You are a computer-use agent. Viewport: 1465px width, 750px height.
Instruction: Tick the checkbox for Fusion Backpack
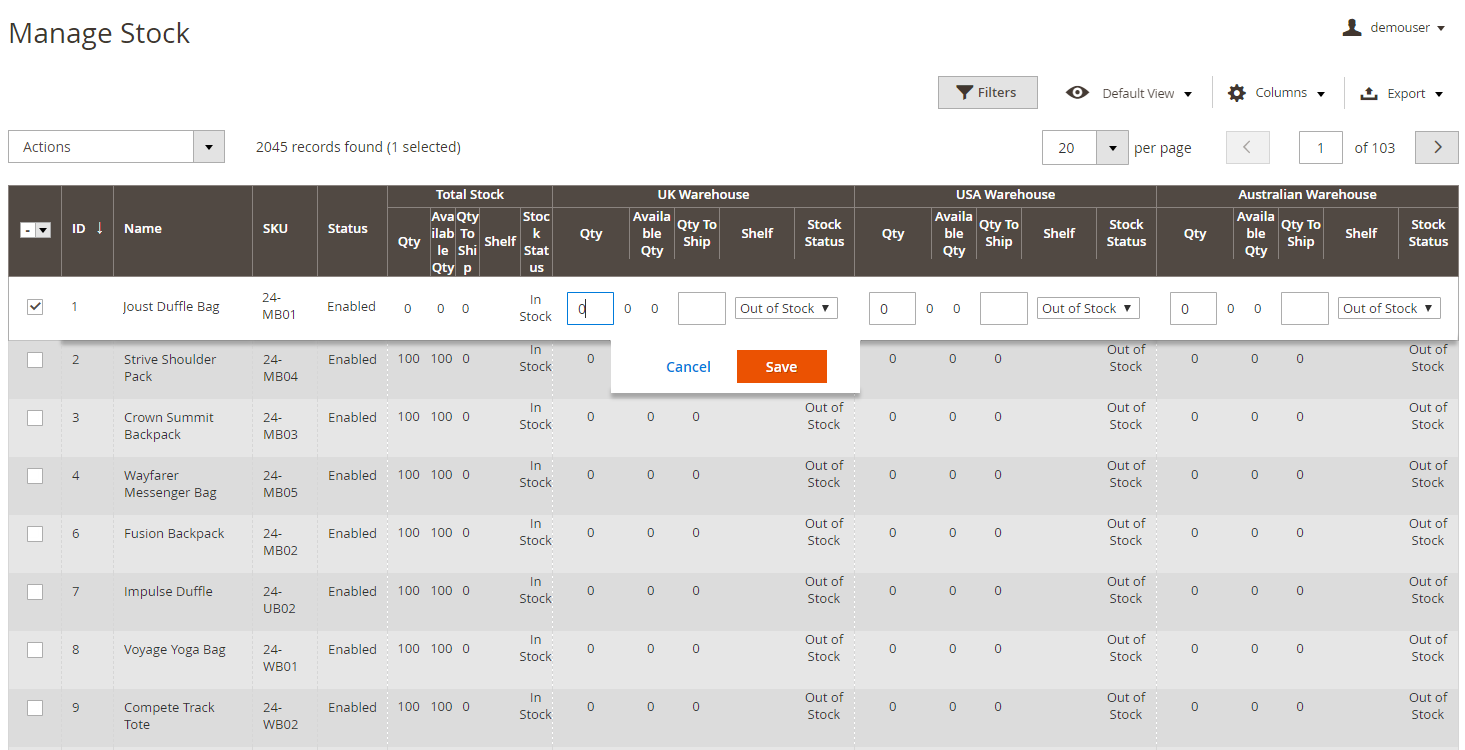(x=35, y=534)
